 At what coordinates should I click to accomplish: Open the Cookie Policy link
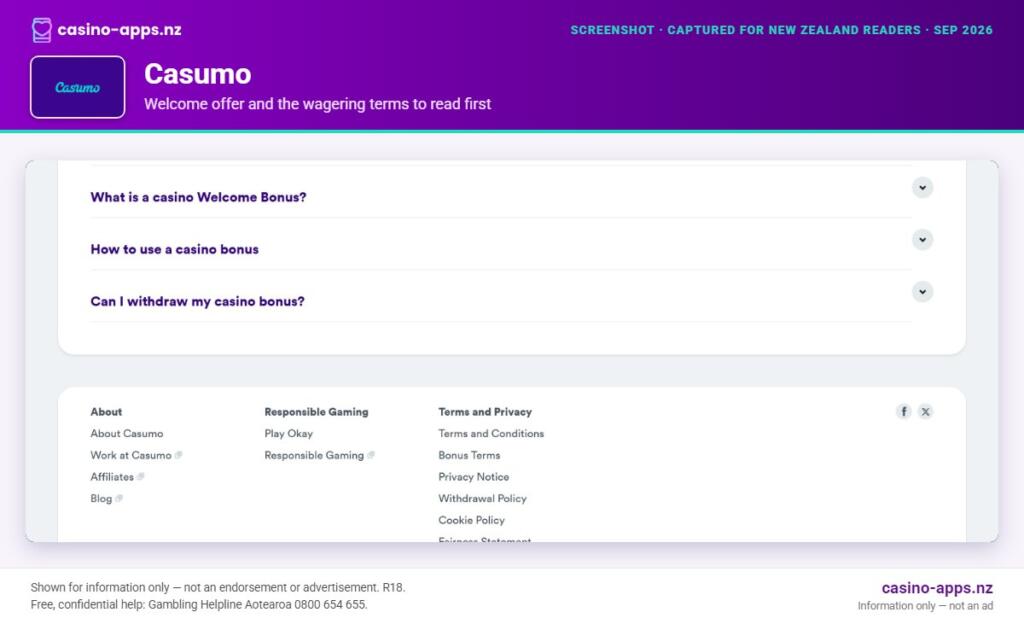click(x=472, y=520)
